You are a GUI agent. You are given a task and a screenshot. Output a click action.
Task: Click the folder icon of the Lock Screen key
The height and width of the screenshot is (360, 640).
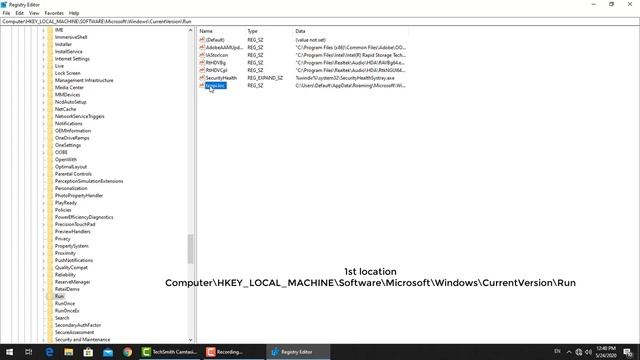(x=50, y=73)
